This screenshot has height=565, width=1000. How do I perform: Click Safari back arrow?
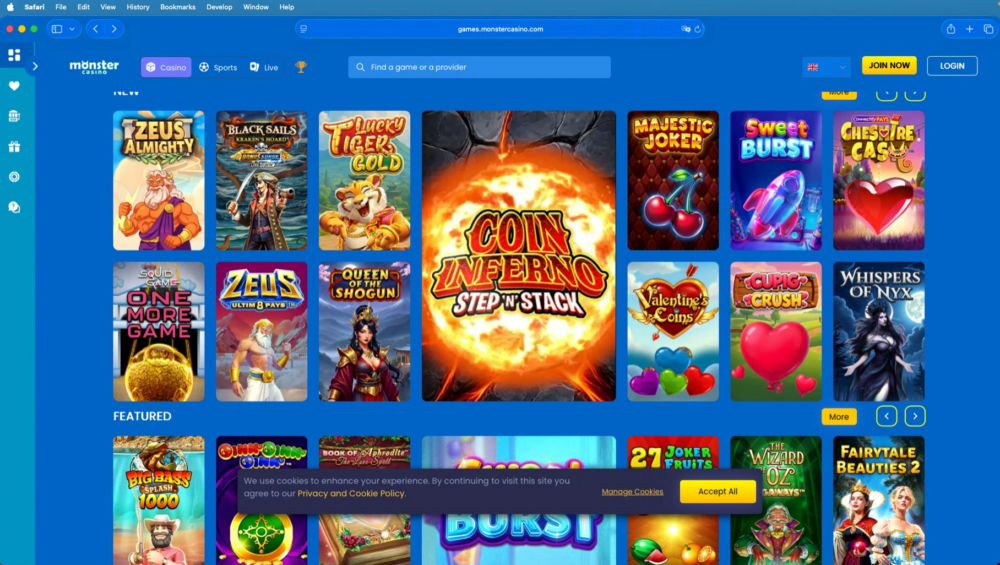pos(96,29)
